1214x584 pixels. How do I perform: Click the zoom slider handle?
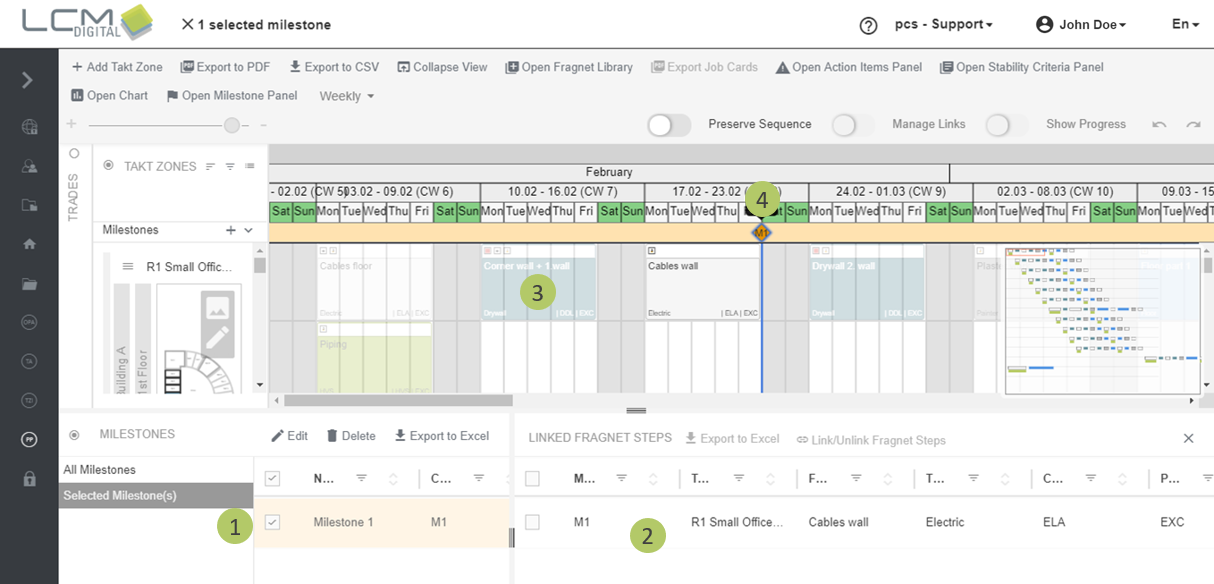(x=232, y=125)
